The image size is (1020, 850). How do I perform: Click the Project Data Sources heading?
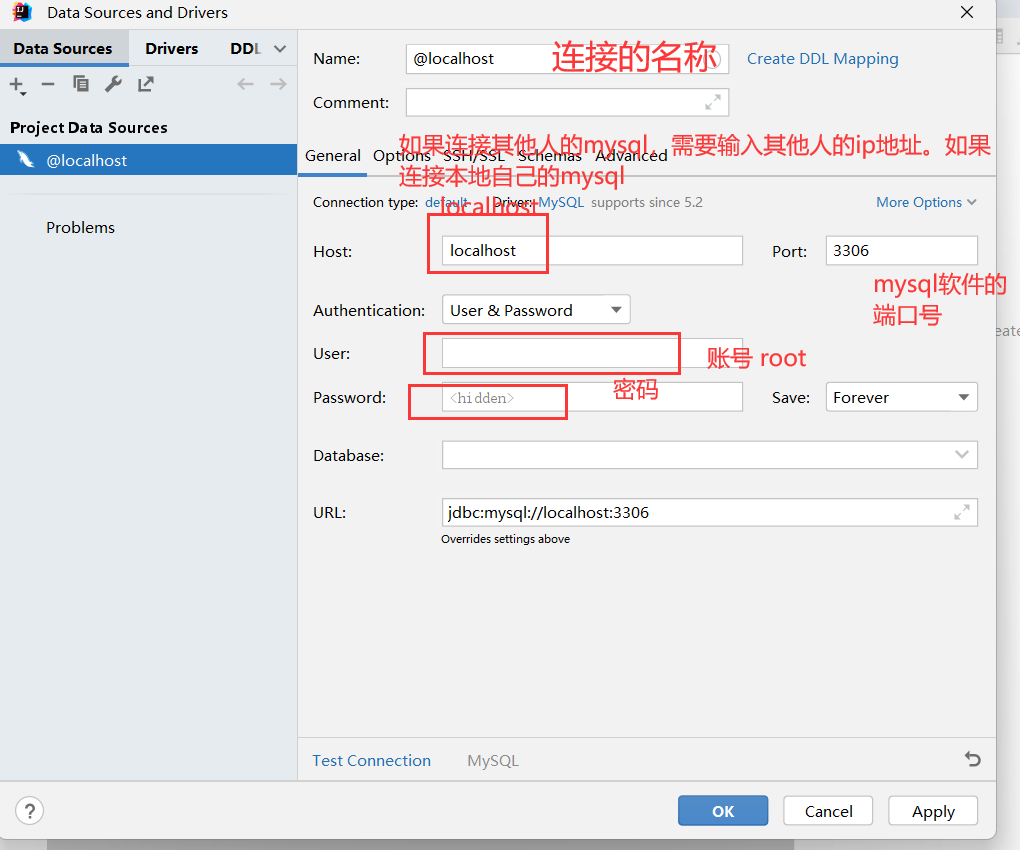point(88,127)
